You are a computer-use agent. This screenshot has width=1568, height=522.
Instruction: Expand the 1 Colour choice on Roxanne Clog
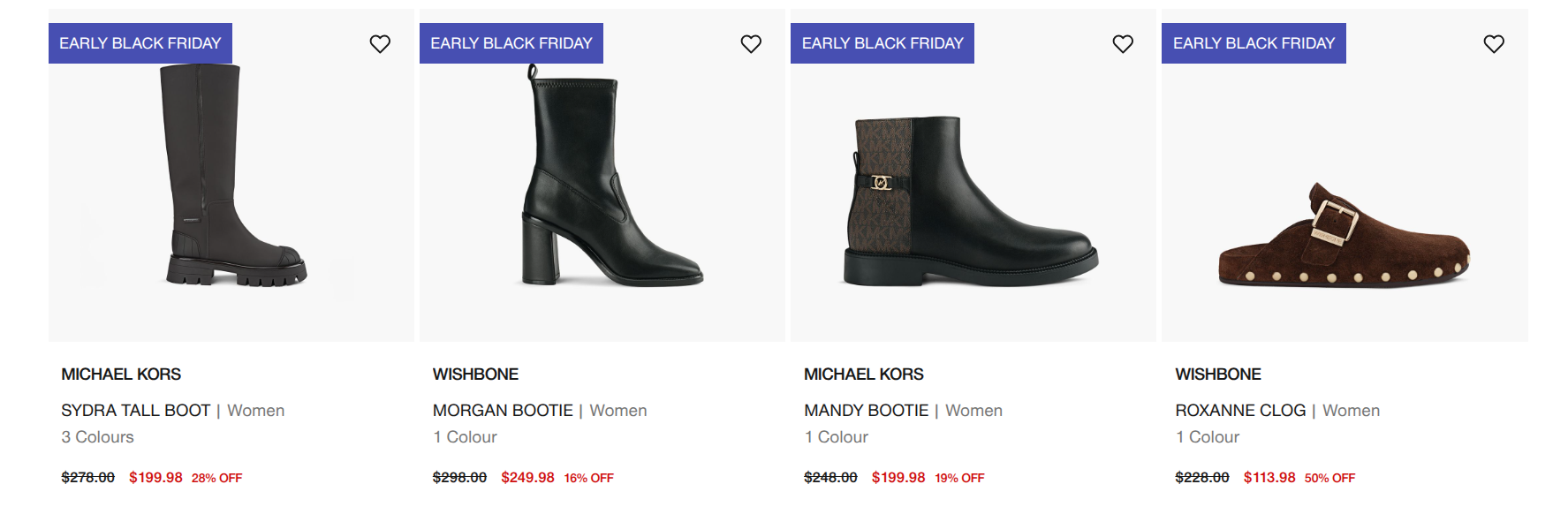[x=1207, y=436]
